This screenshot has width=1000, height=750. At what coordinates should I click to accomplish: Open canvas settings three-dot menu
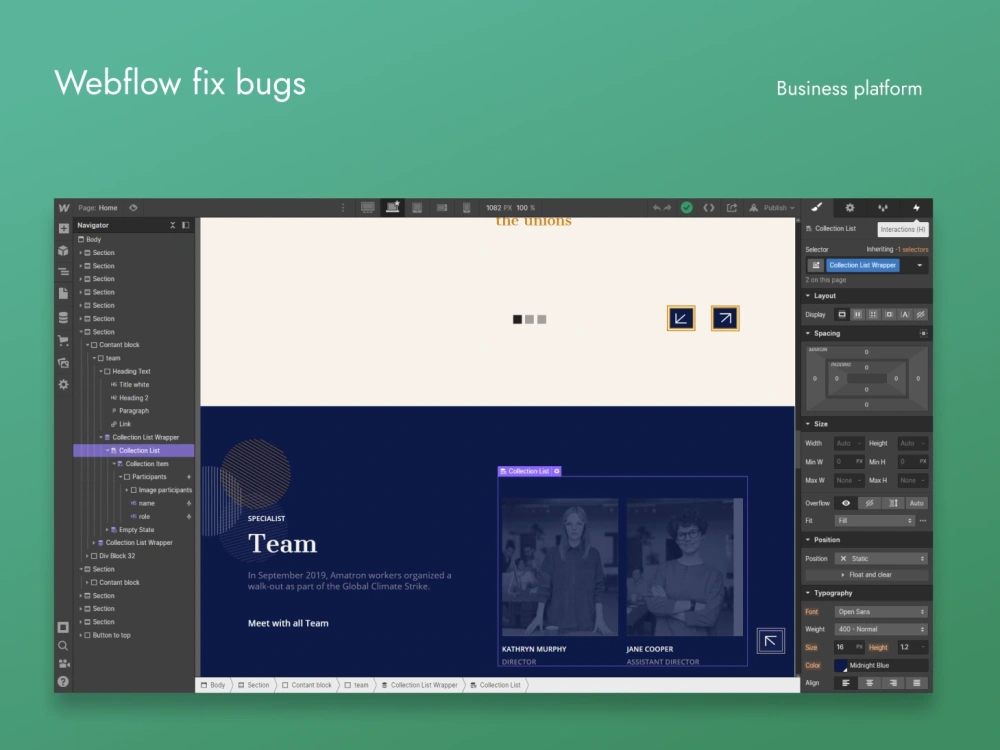point(342,208)
